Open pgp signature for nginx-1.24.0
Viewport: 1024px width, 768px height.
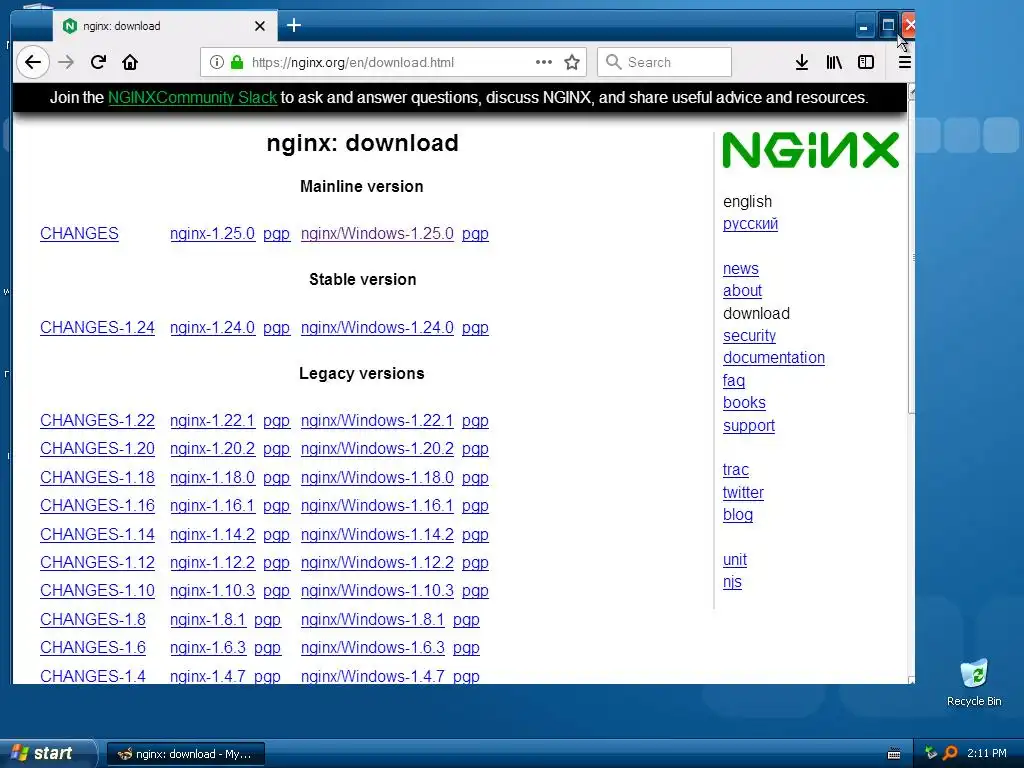point(276,328)
